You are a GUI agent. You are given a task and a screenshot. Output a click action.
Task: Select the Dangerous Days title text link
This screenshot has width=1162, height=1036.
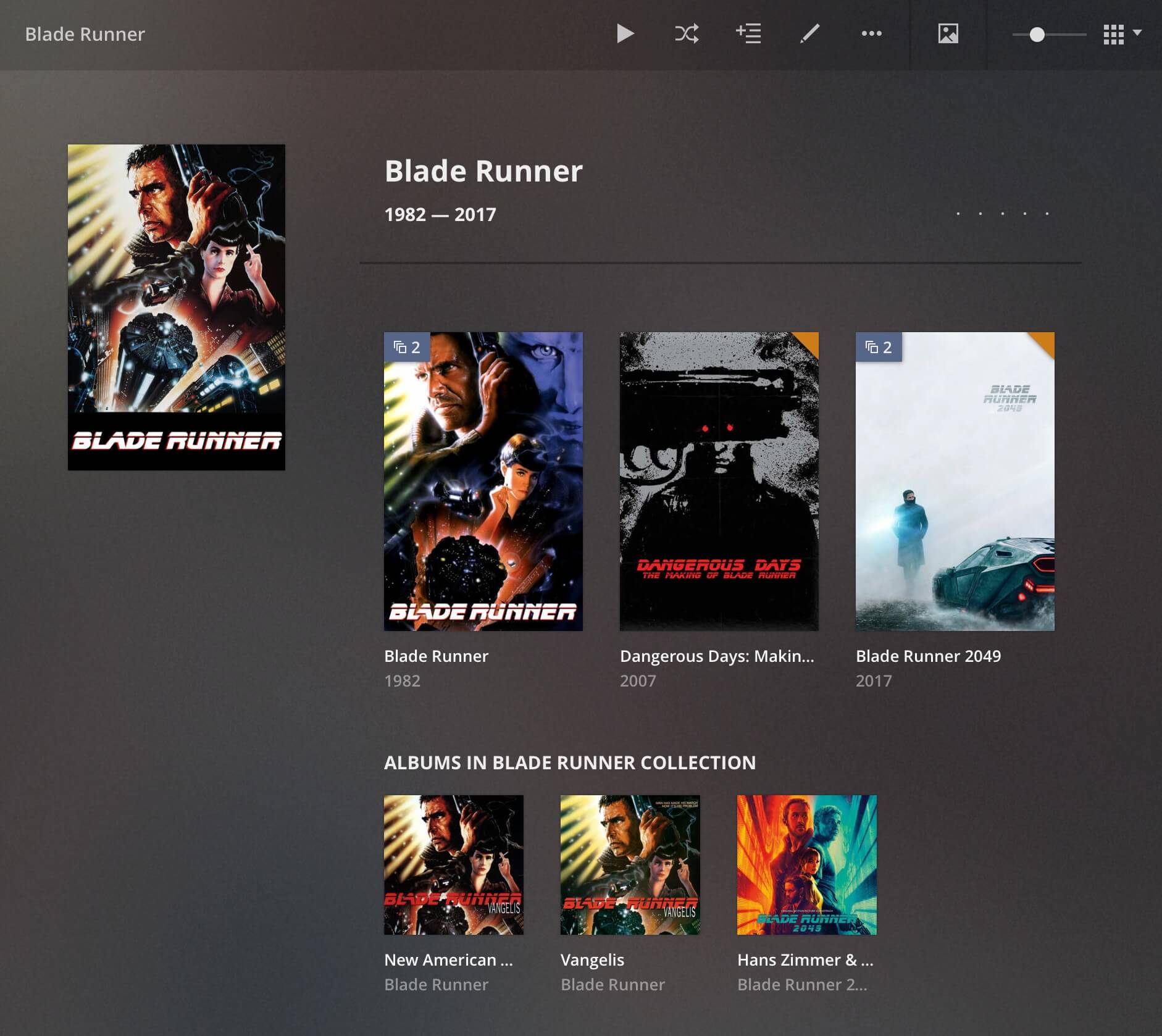click(716, 656)
